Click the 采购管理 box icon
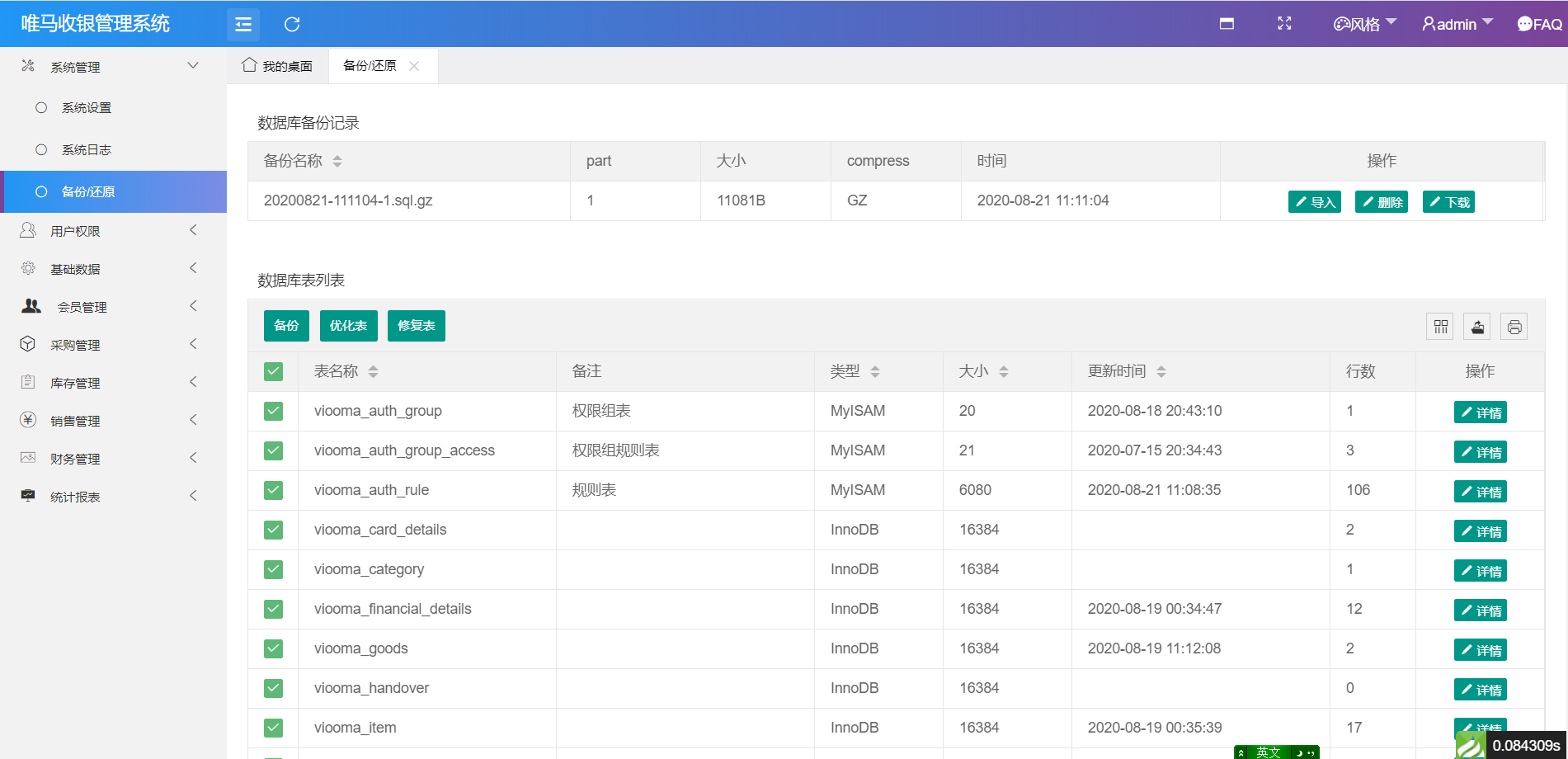Image resolution: width=1568 pixels, height=759 pixels. [28, 344]
